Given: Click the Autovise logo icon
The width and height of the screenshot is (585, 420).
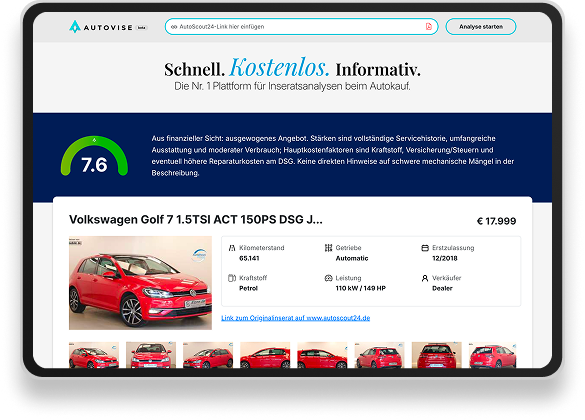Looking at the screenshot, I should [75, 26].
